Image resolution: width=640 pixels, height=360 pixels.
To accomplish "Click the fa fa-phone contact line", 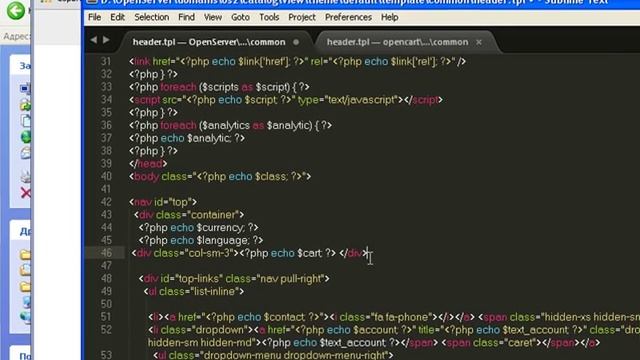I will [x=394, y=317].
